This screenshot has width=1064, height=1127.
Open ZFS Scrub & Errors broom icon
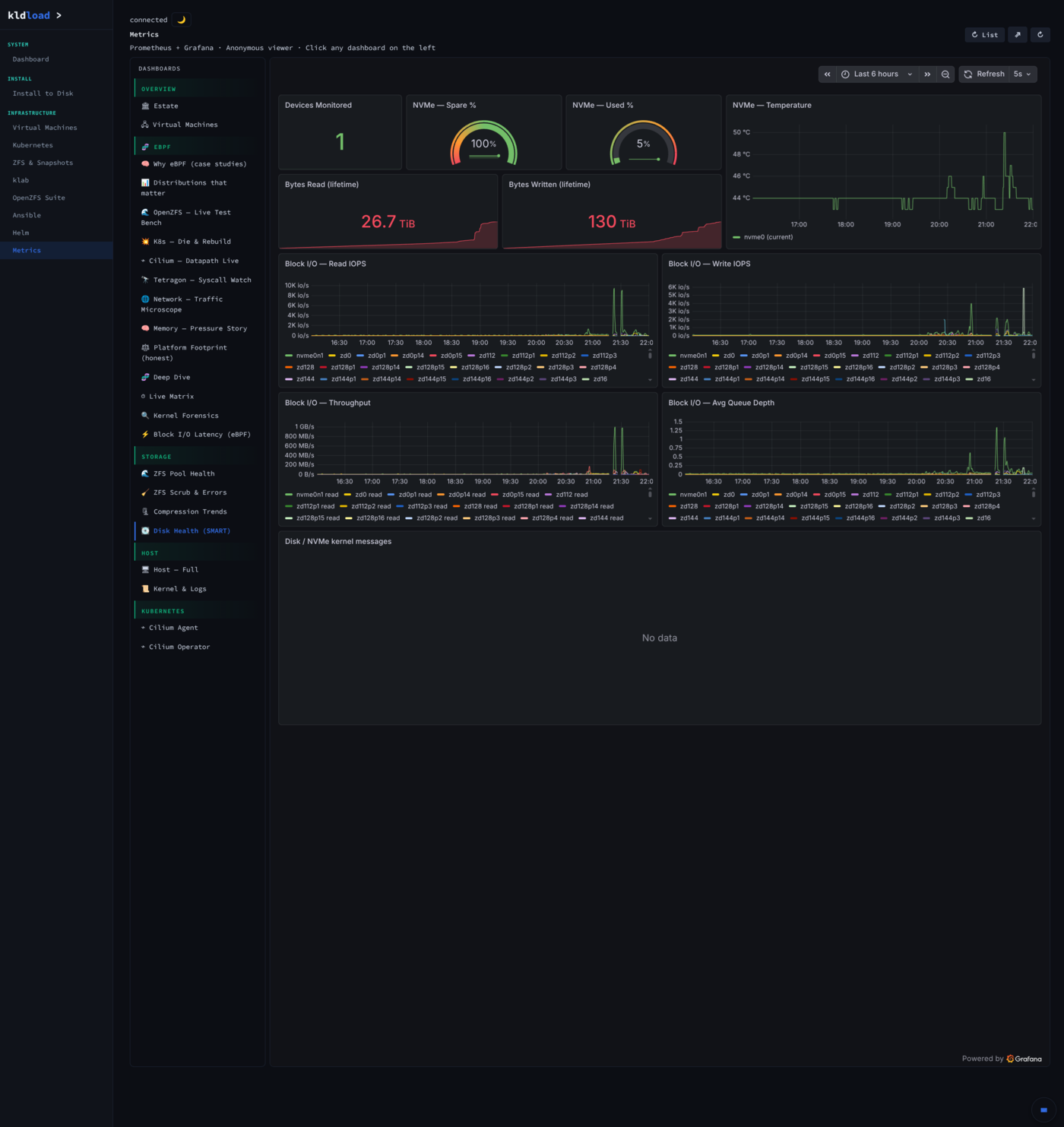pos(145,492)
